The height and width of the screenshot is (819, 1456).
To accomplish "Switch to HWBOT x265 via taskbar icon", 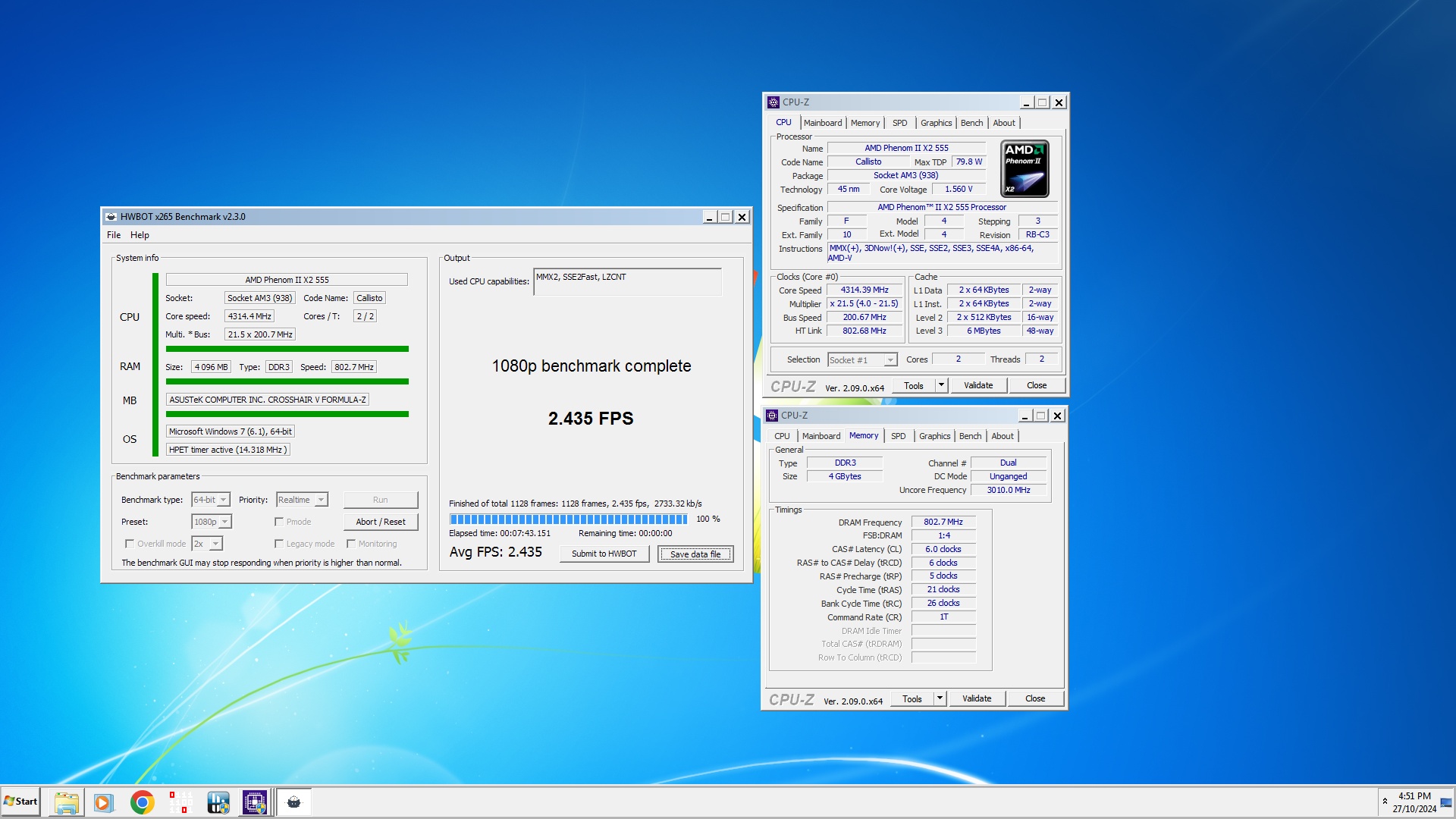I will [293, 802].
